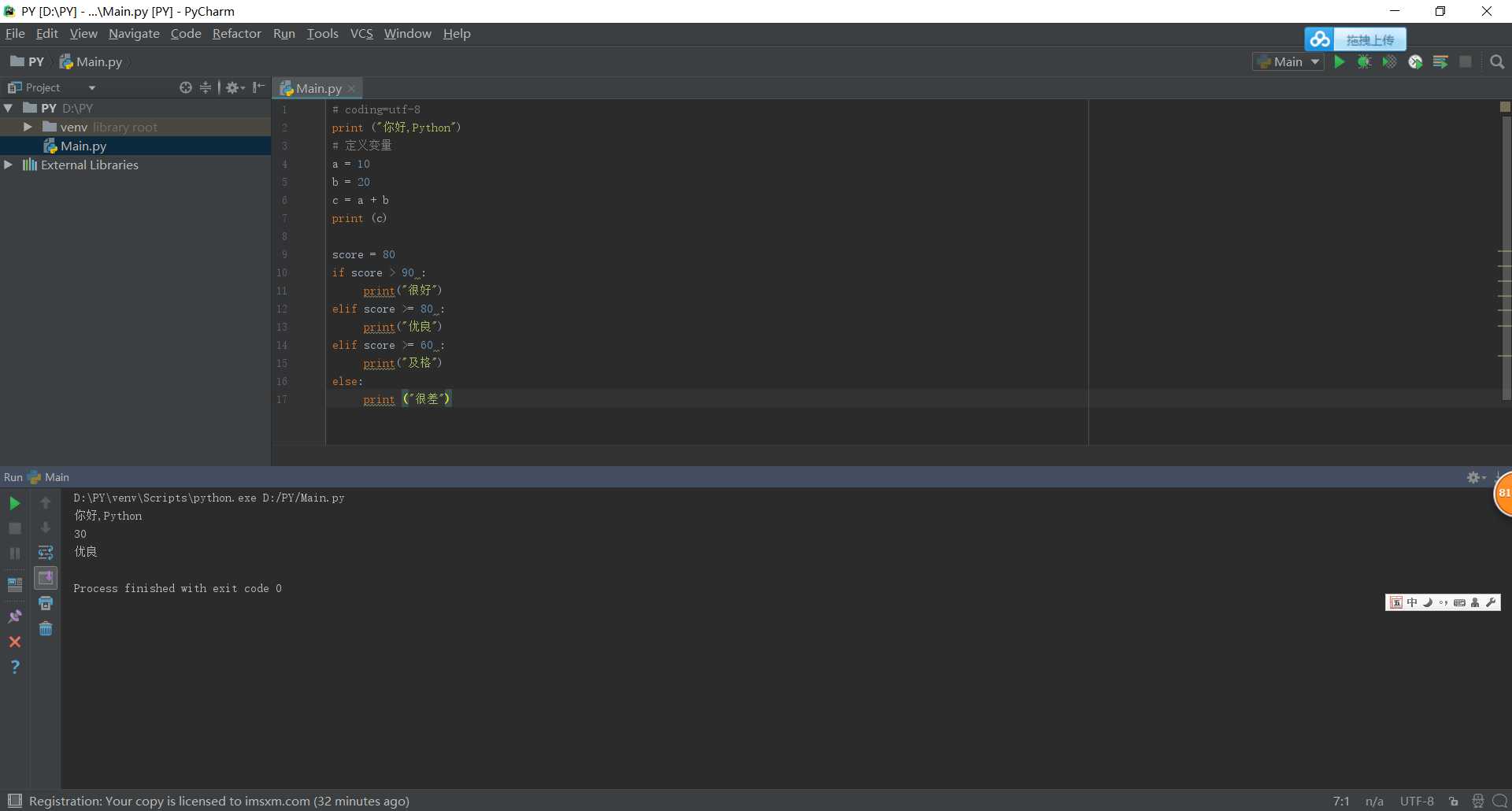
Task: Click orange floating 81 badge
Action: click(x=1503, y=494)
